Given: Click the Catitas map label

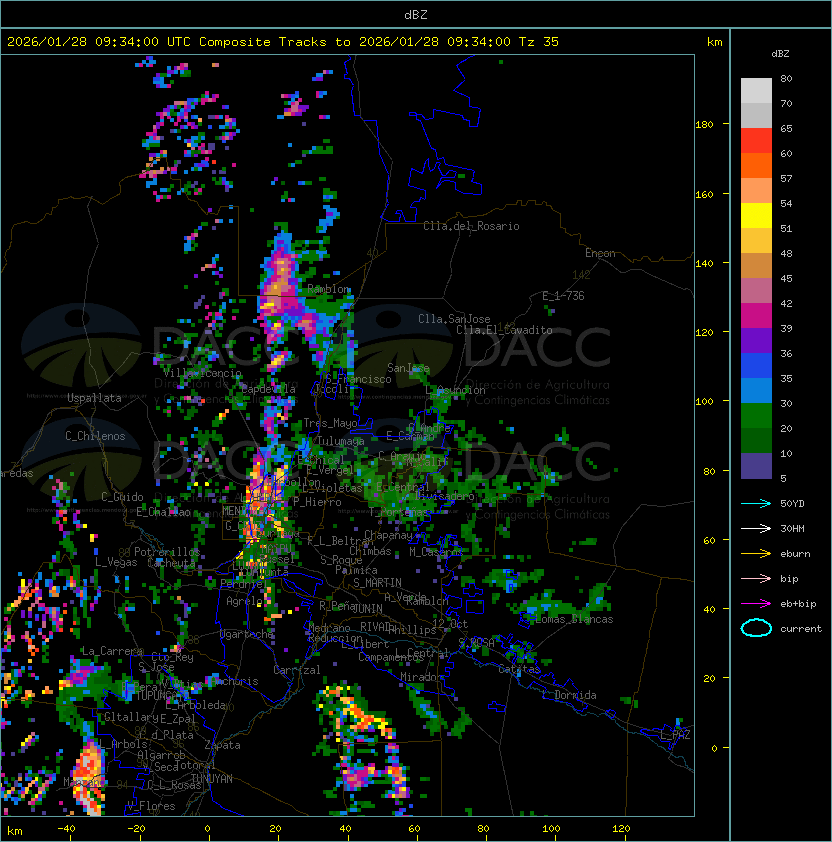Looking at the screenshot, I should coord(519,670).
